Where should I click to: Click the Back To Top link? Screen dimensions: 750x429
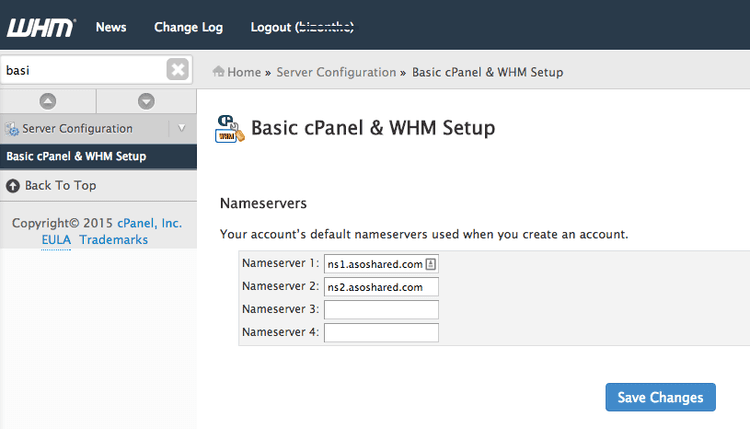[x=61, y=185]
